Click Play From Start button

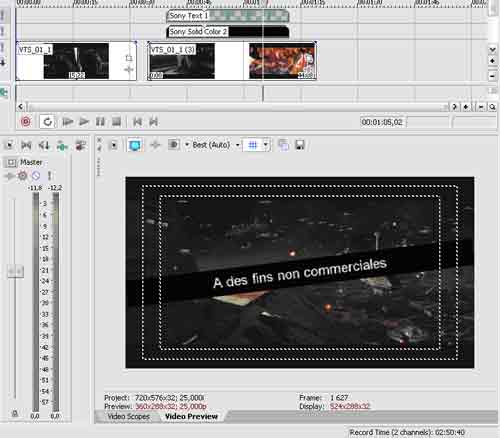point(68,122)
